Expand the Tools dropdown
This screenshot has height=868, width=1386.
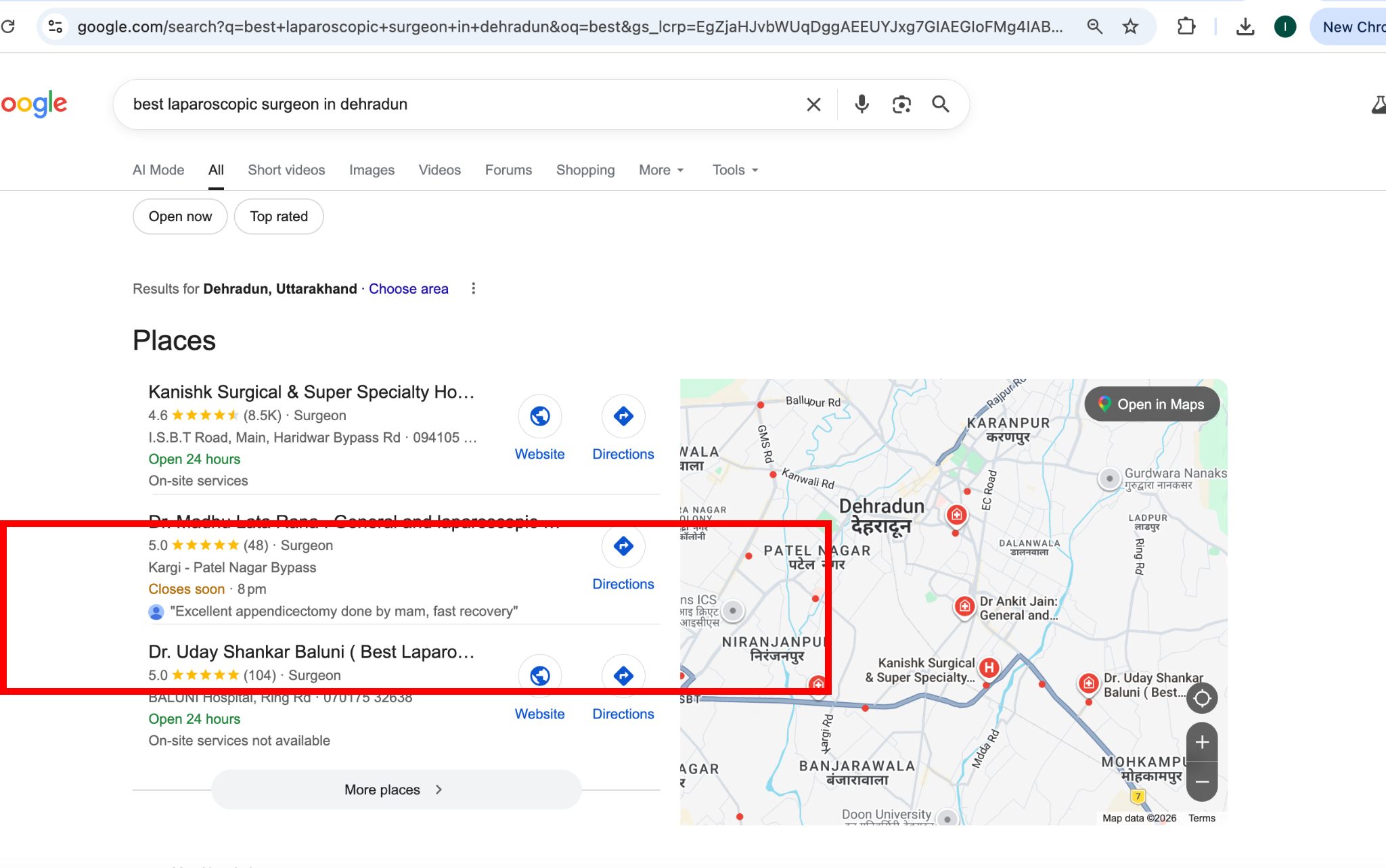735,170
